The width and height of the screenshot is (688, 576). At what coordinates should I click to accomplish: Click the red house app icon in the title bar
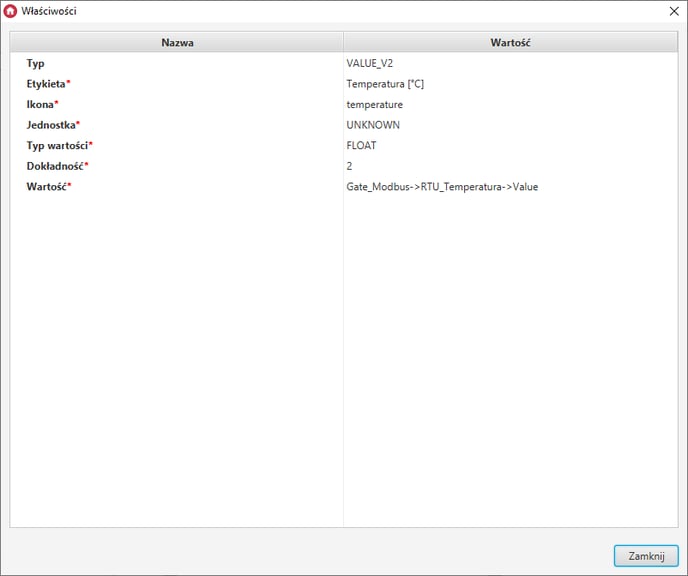pos(10,11)
